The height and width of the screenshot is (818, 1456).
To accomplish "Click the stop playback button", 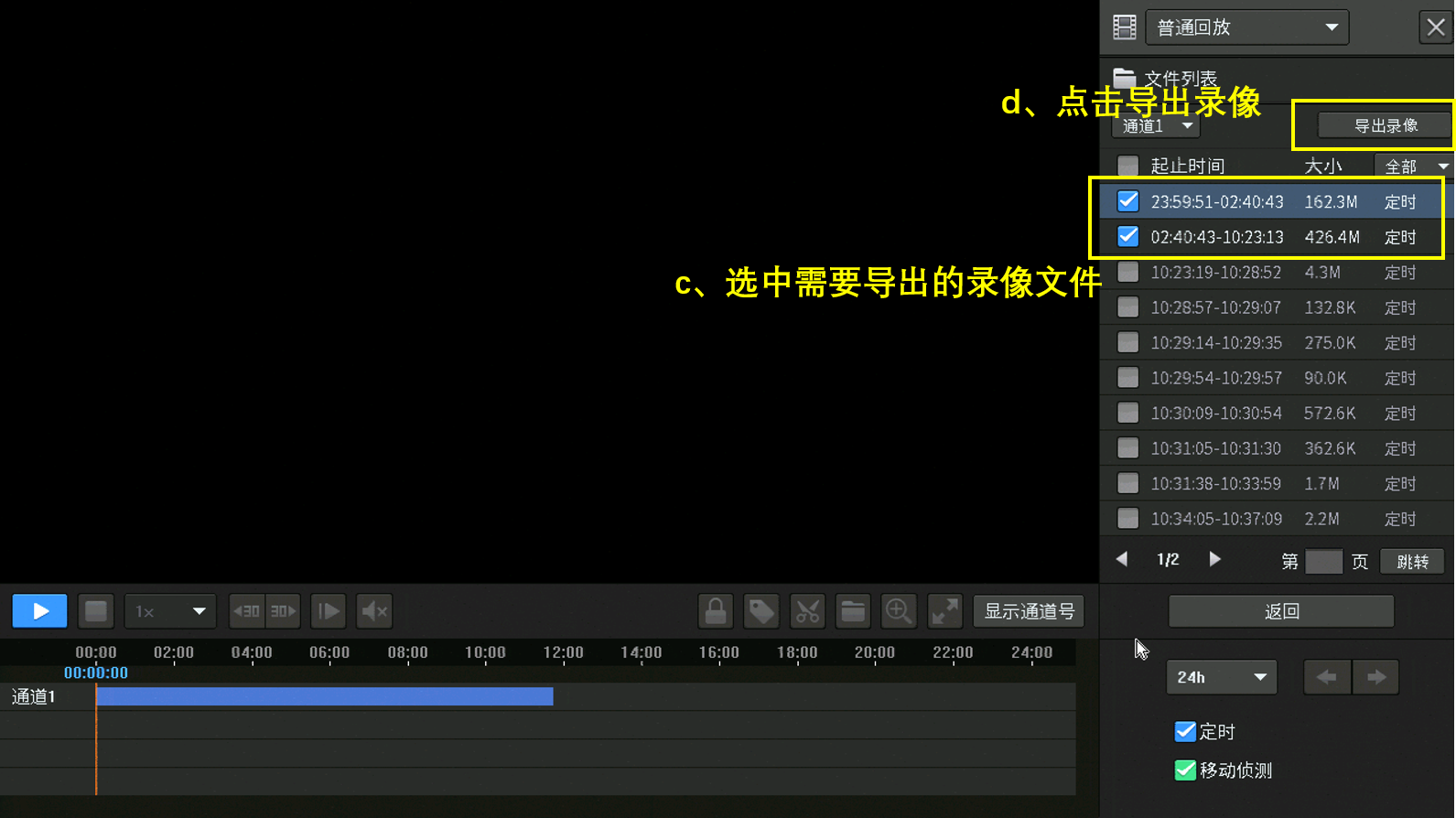I will [x=96, y=611].
